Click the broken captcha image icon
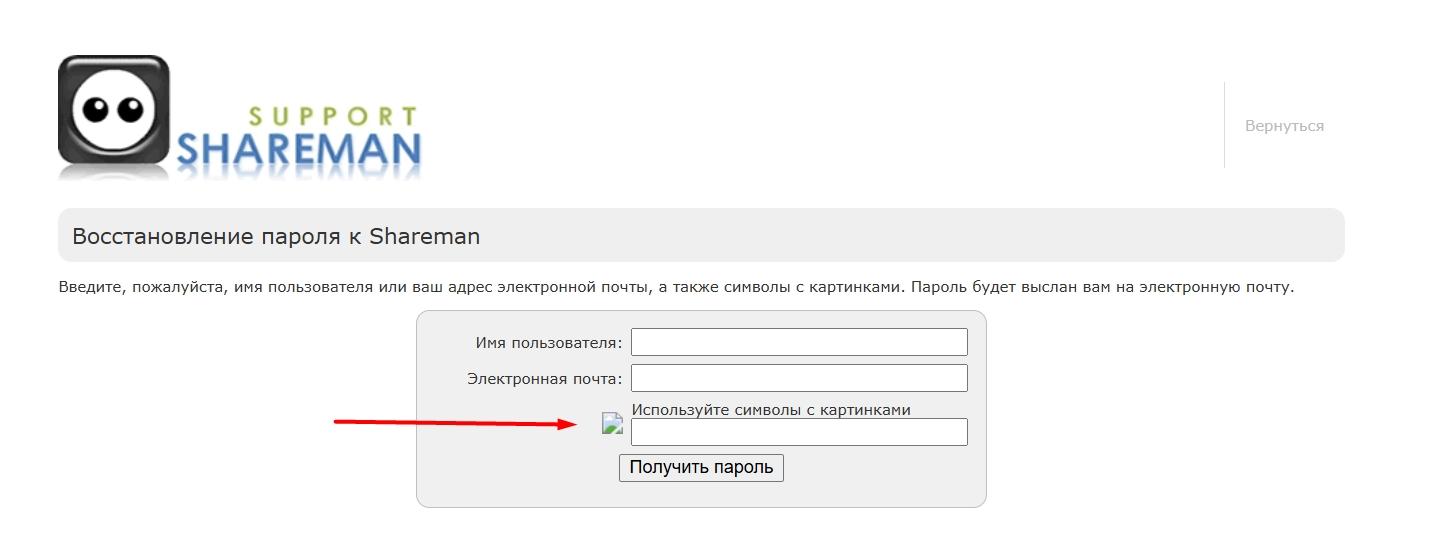This screenshot has width=1452, height=543. tap(612, 423)
